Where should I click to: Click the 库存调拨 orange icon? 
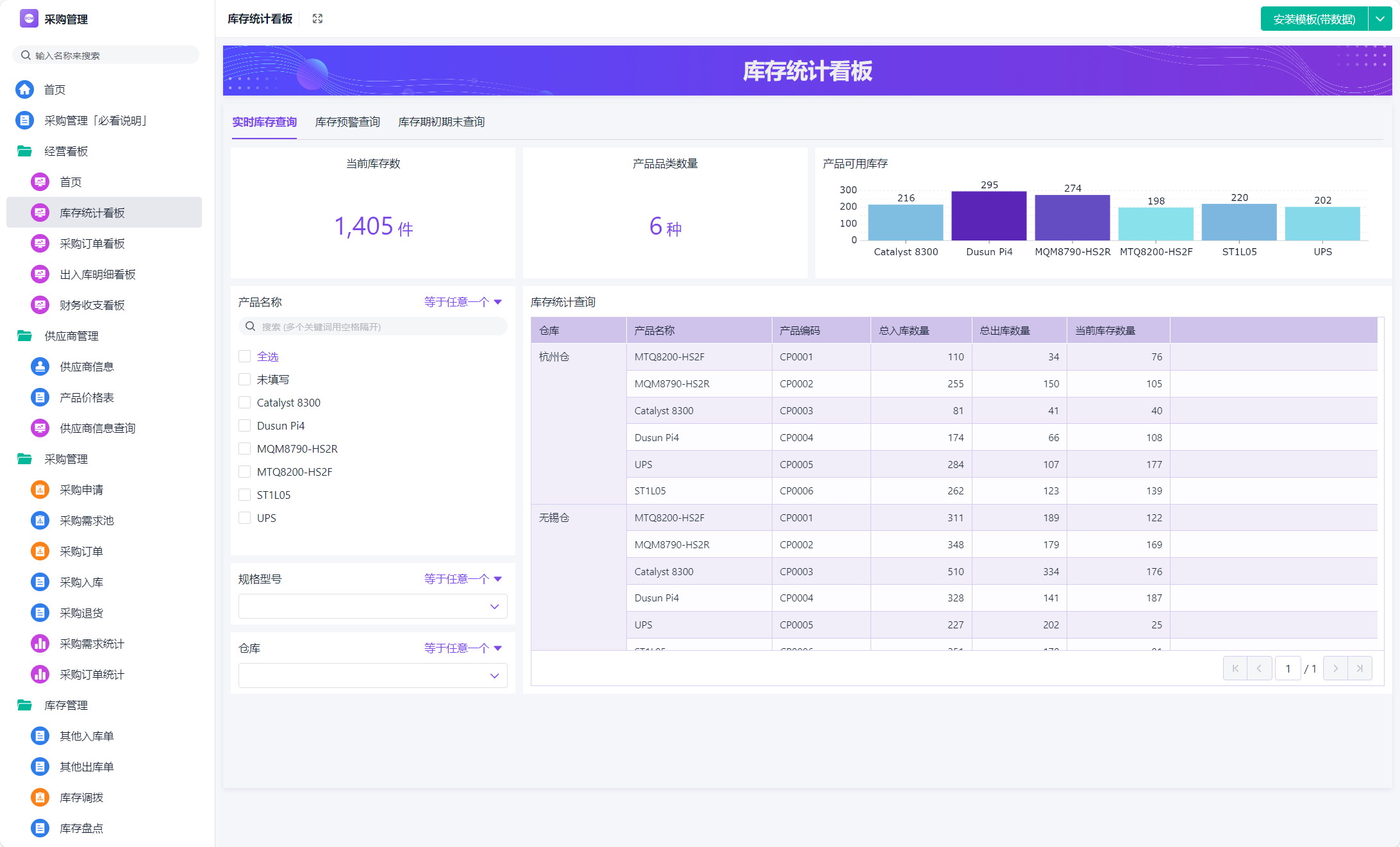point(40,798)
